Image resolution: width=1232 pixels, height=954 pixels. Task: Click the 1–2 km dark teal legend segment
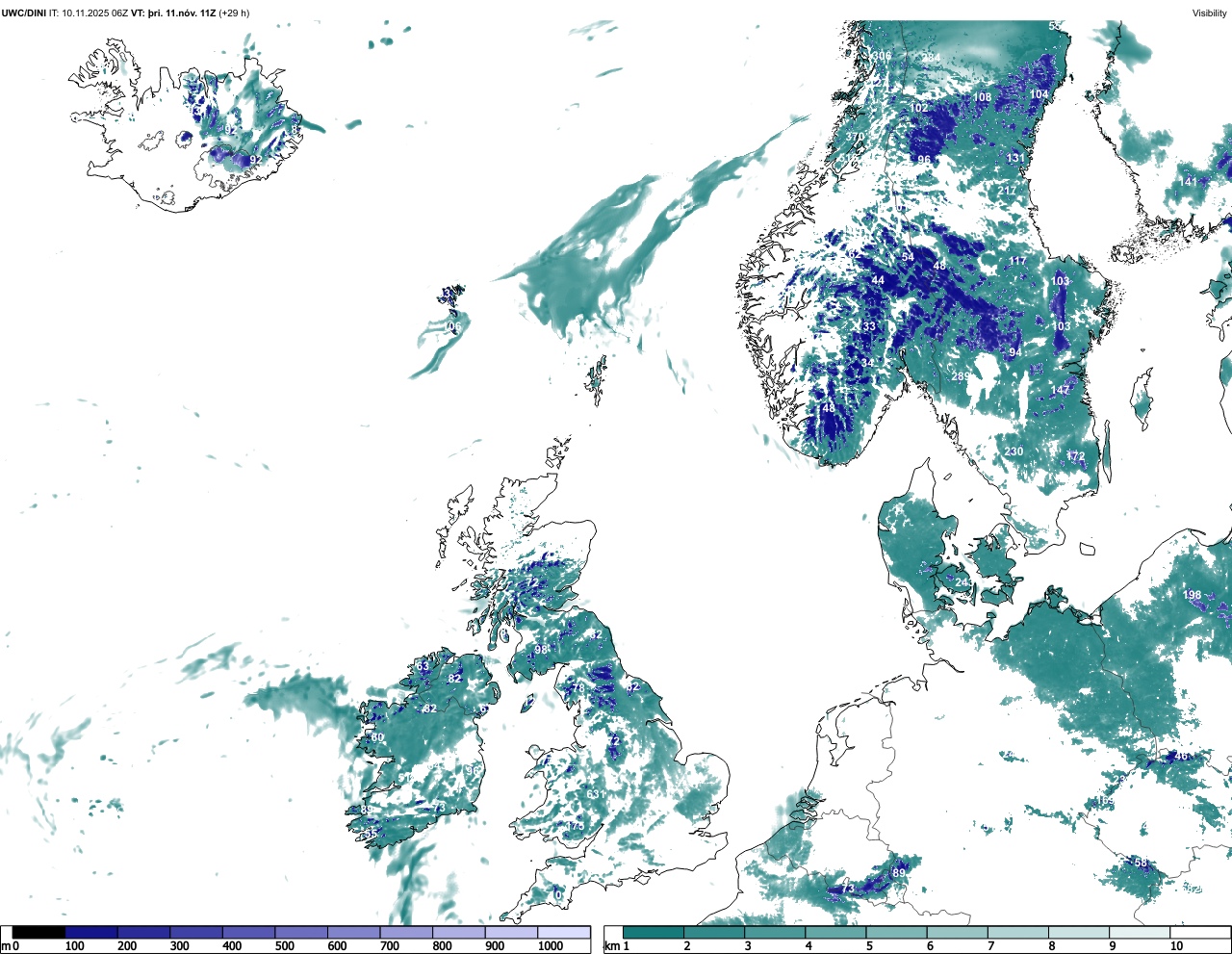pos(654,932)
